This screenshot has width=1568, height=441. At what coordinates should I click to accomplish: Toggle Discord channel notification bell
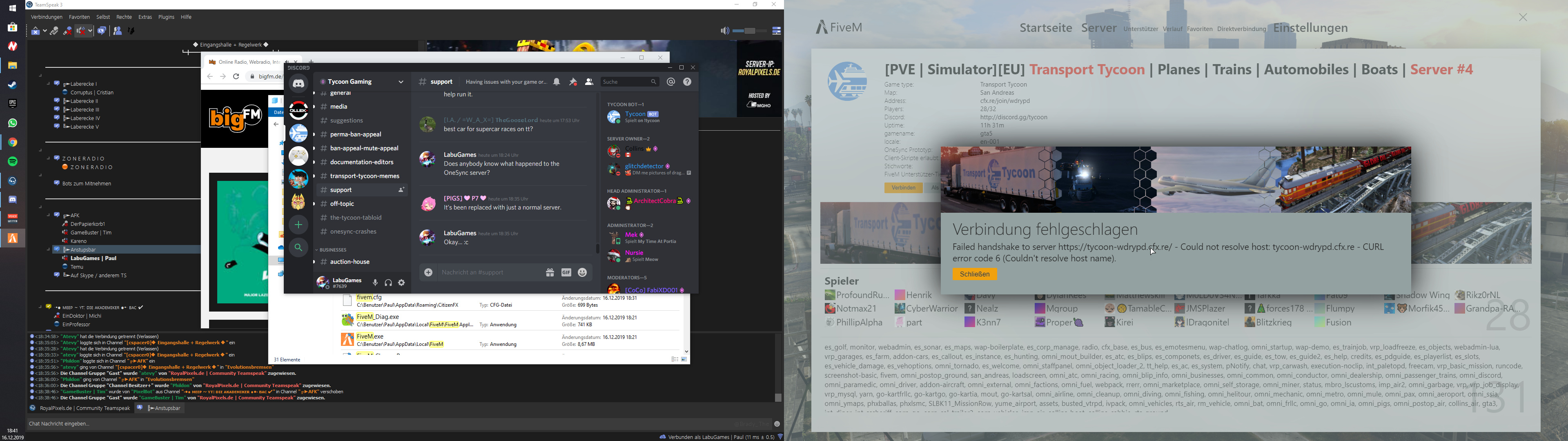coord(556,82)
